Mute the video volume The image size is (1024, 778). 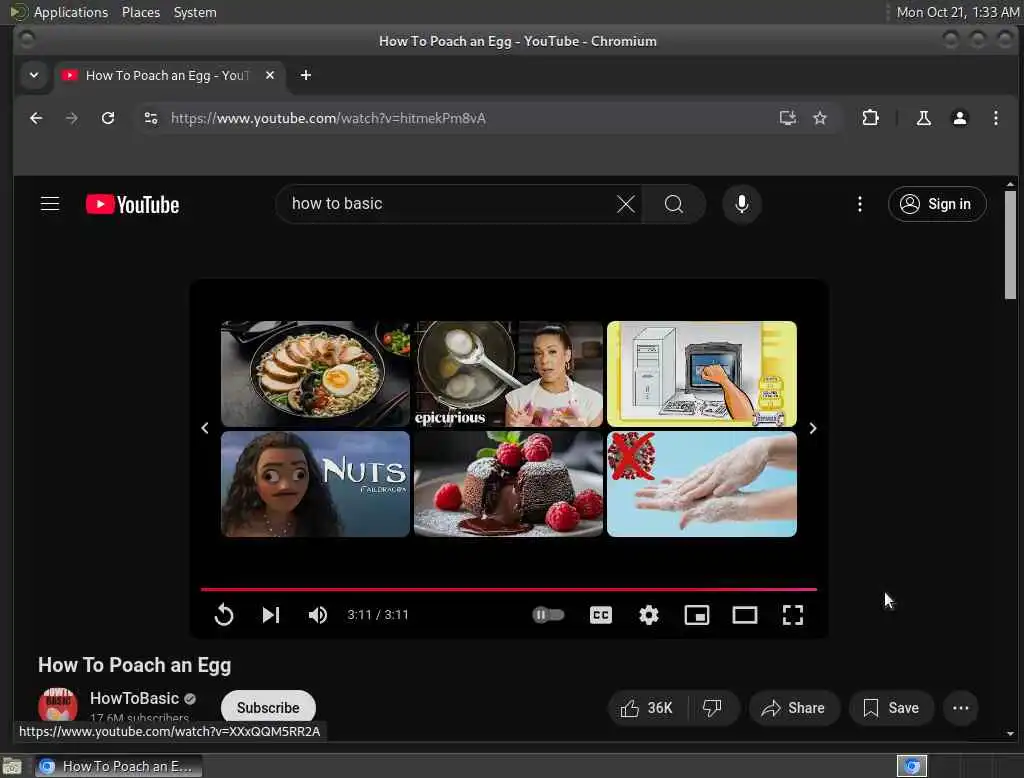pos(318,615)
